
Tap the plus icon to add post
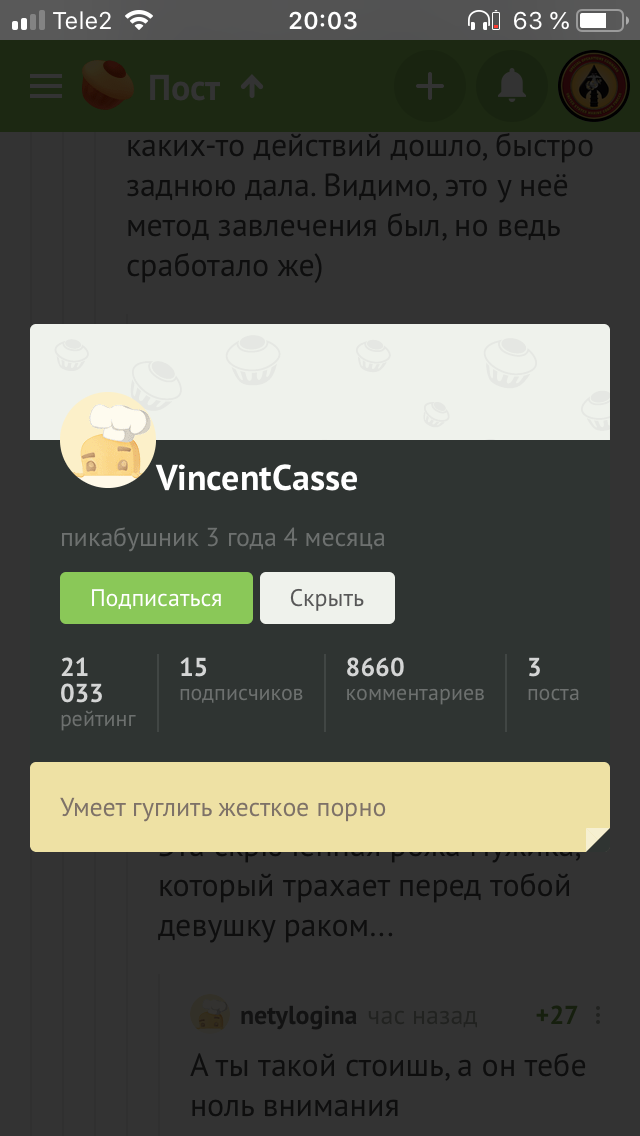pyautogui.click(x=430, y=87)
